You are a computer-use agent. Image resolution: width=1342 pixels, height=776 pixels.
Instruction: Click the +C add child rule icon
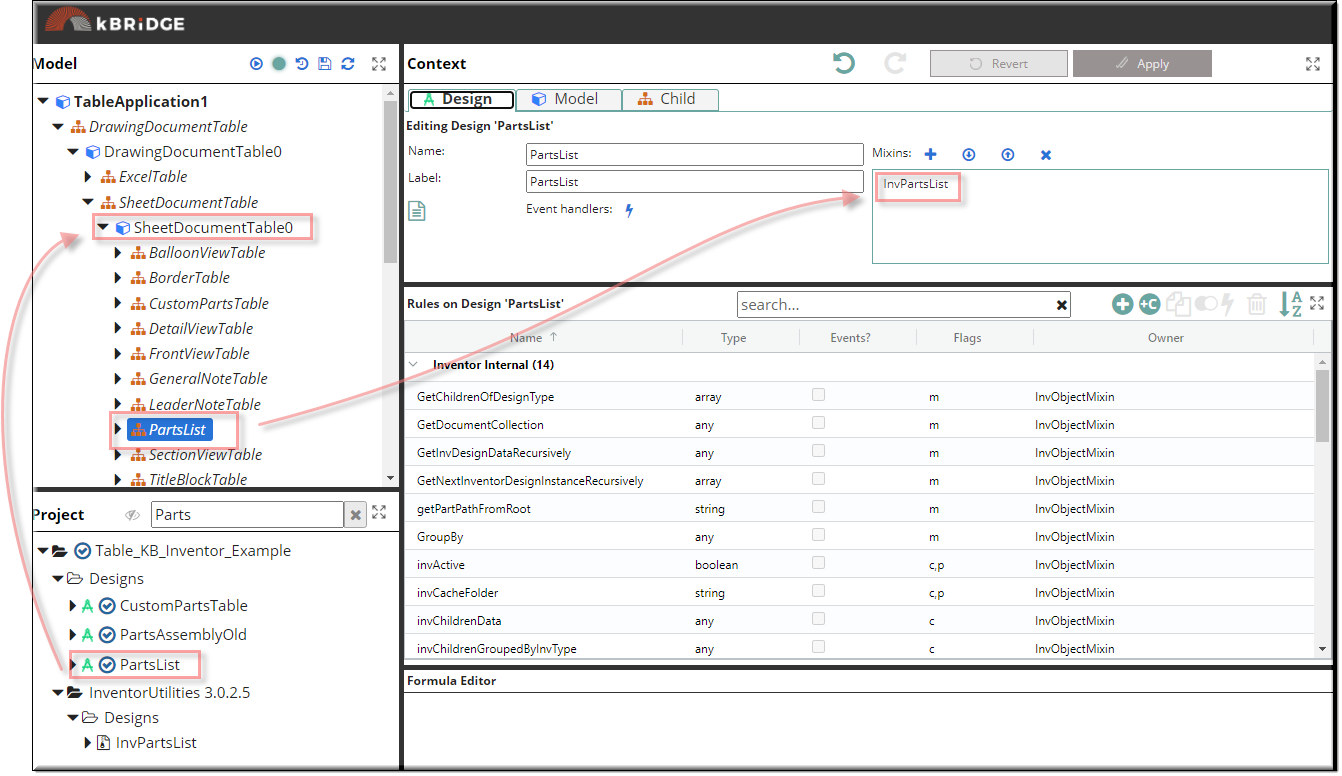[x=1150, y=304]
